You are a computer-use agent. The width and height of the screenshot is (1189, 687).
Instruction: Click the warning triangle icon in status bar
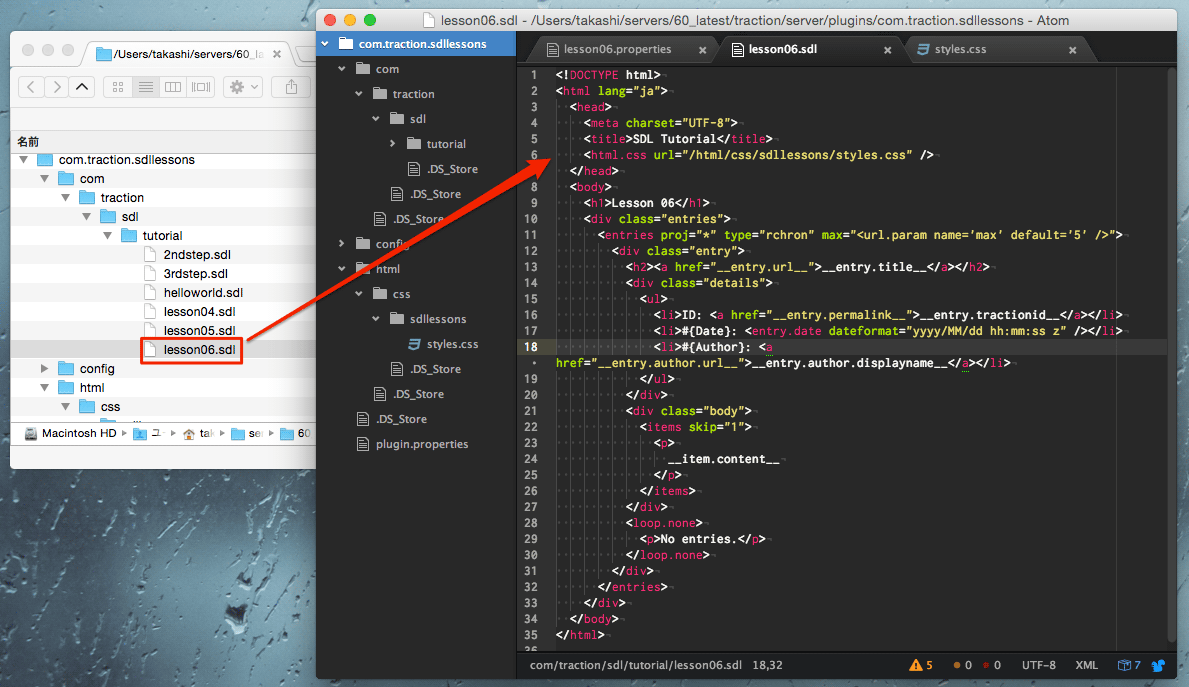point(916,665)
